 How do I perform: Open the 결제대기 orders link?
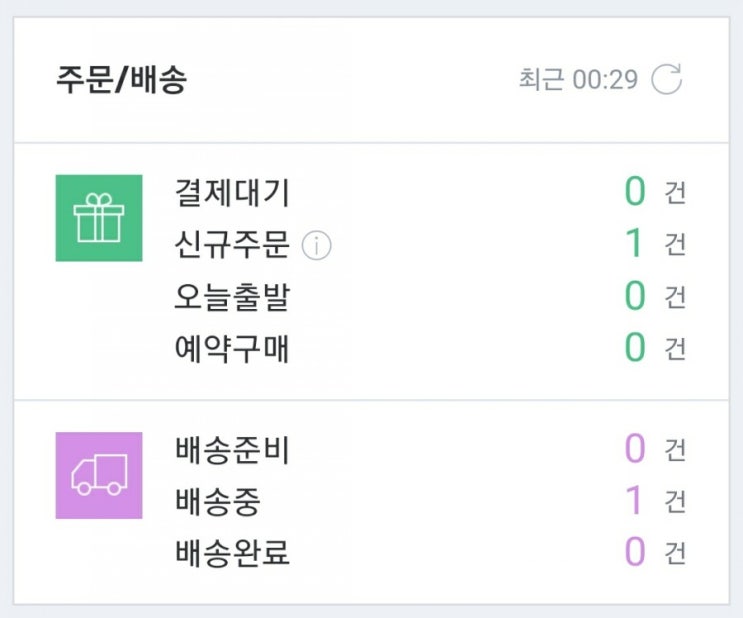(x=232, y=193)
